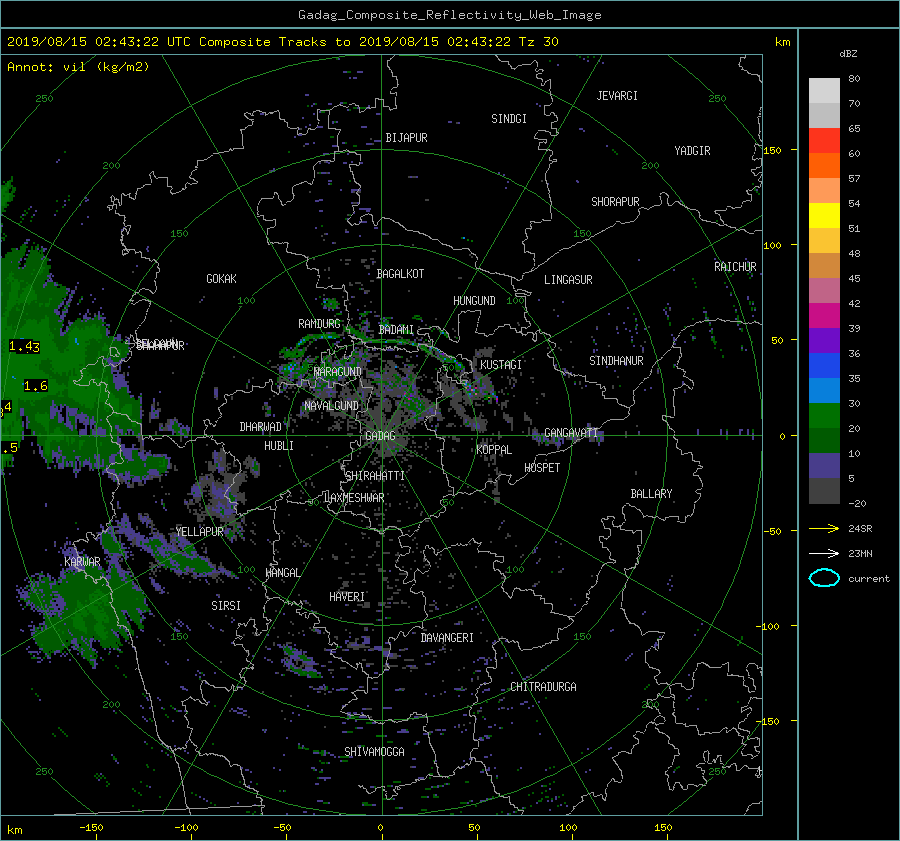Pick the blue 35 dBZ legend swatch

click(x=824, y=365)
